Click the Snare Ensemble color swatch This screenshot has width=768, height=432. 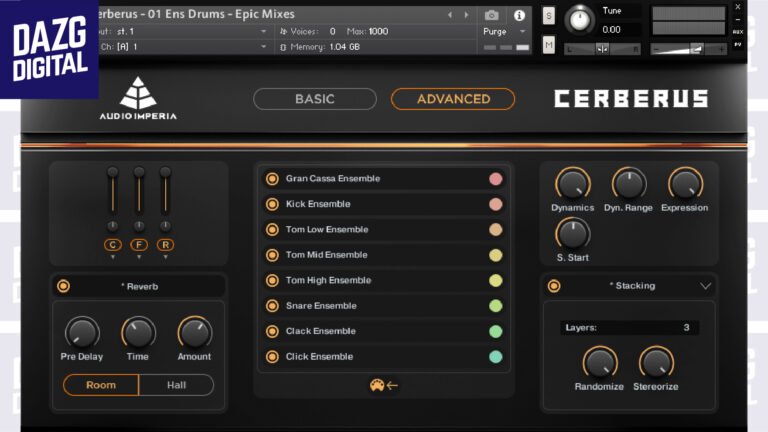point(496,306)
